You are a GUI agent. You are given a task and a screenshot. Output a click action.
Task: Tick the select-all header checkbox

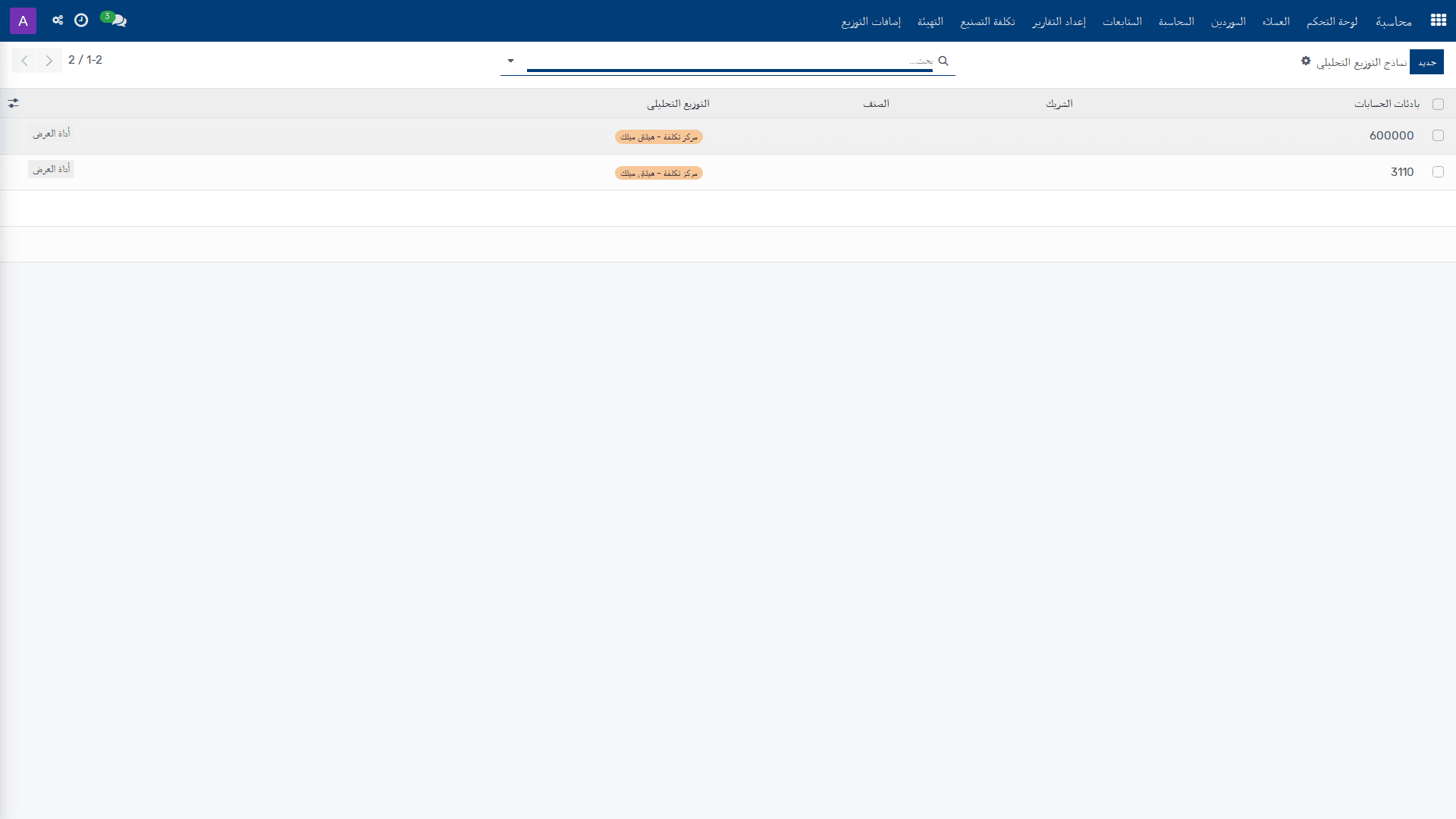coord(1438,105)
